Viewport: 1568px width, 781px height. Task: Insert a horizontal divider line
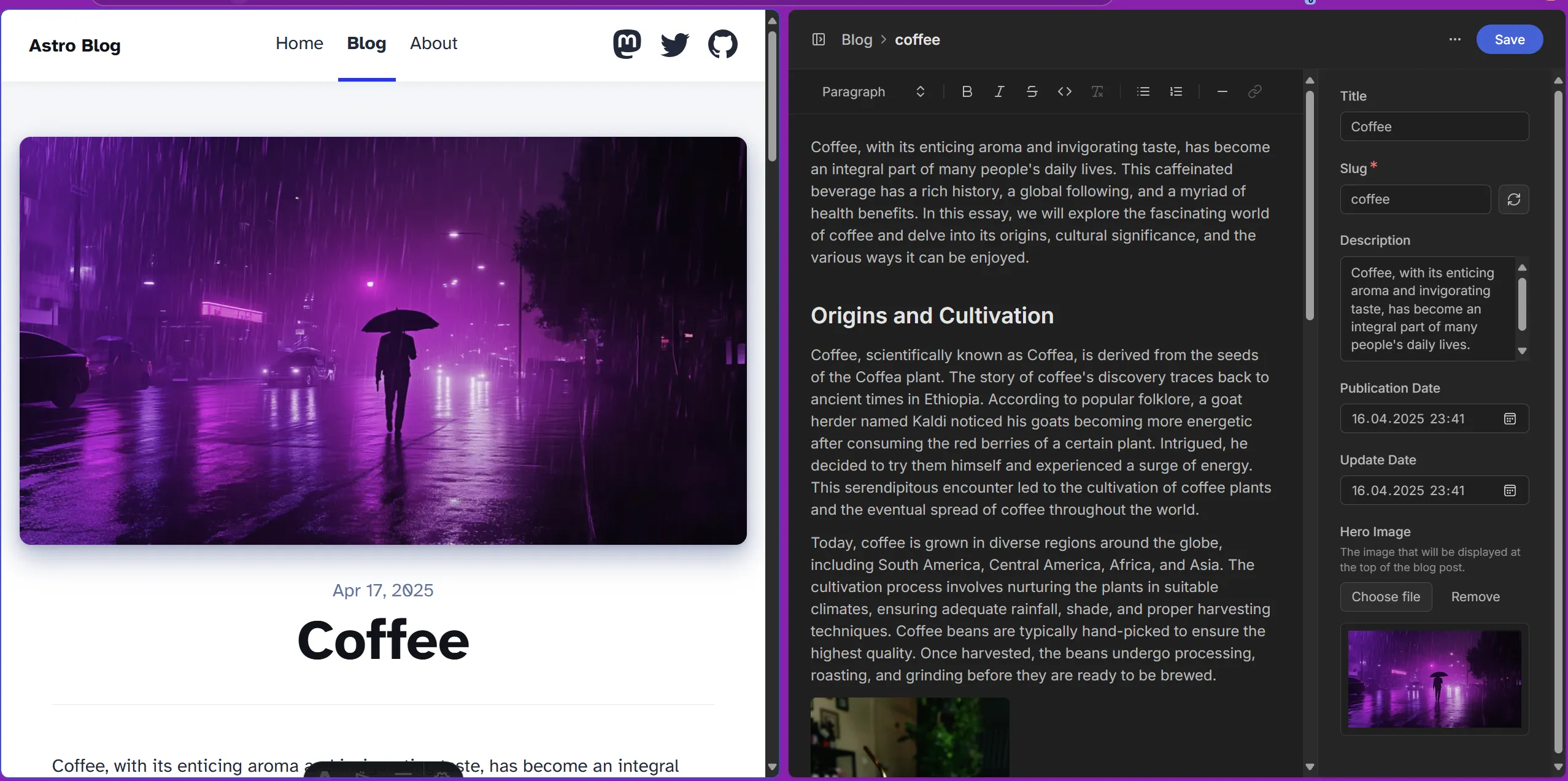click(1222, 91)
